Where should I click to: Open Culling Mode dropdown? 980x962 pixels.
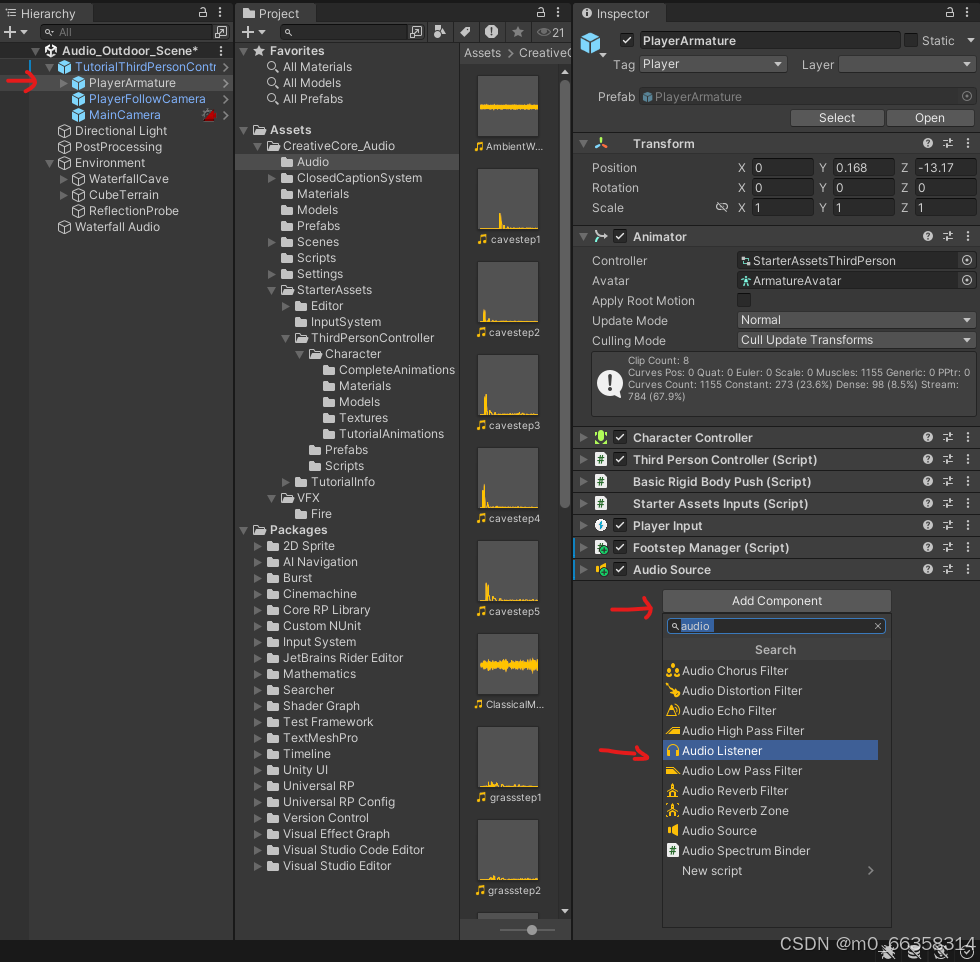[x=856, y=340]
